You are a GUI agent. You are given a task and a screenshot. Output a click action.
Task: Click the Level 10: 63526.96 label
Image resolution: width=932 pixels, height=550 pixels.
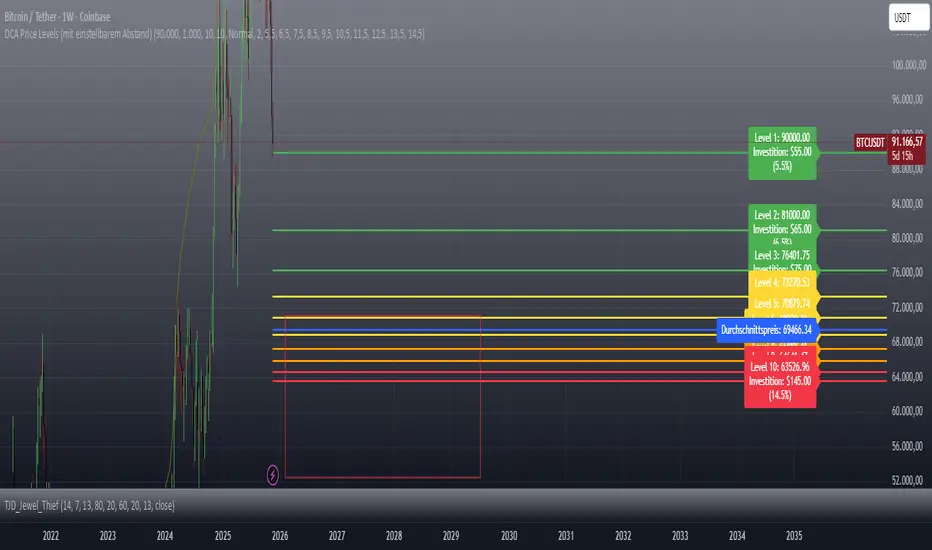click(780, 381)
